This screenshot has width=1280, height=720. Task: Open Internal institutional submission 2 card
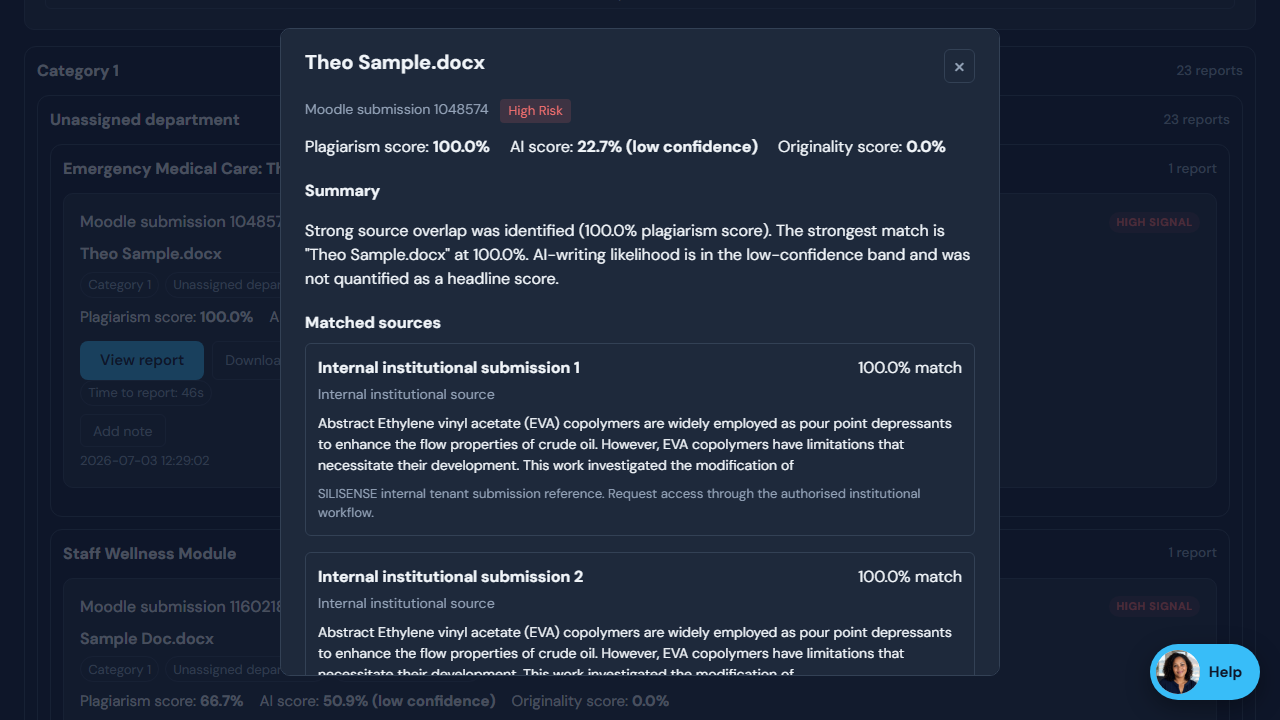[x=640, y=613]
